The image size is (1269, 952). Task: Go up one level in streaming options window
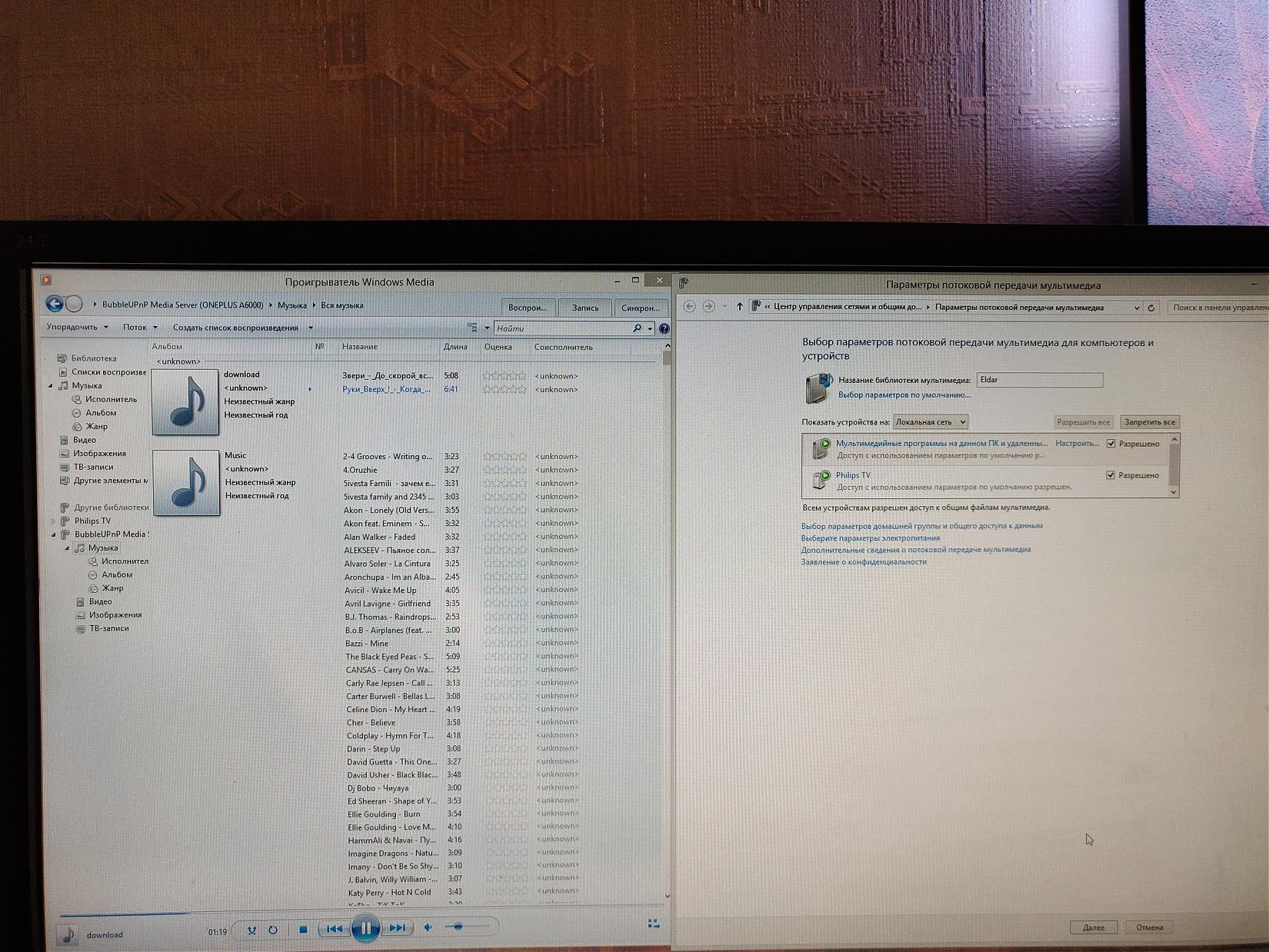[x=740, y=307]
